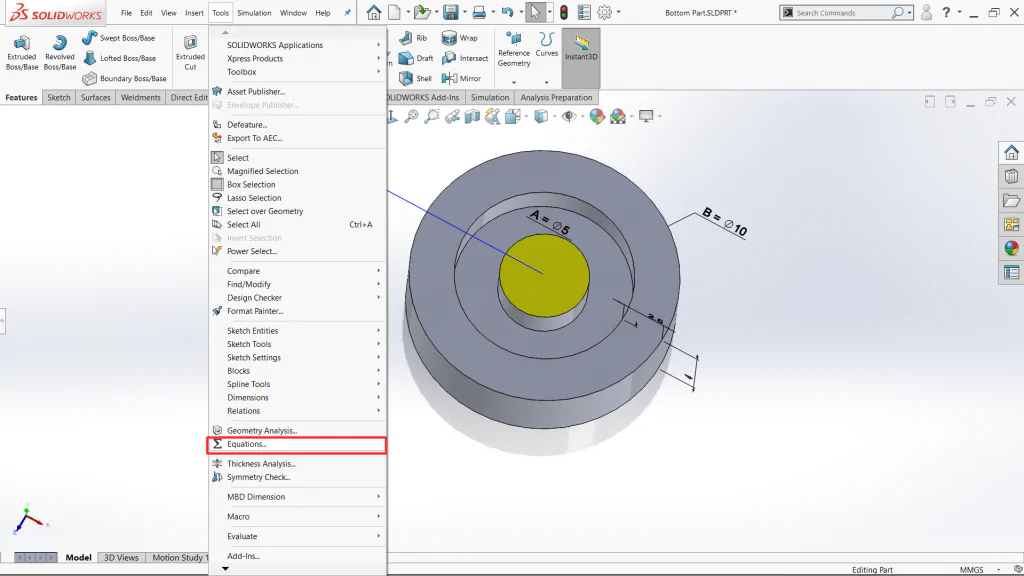Viewport: 1024px width, 576px height.
Task: Choose Geometry Analysis from Tools menu
Action: 298,431
